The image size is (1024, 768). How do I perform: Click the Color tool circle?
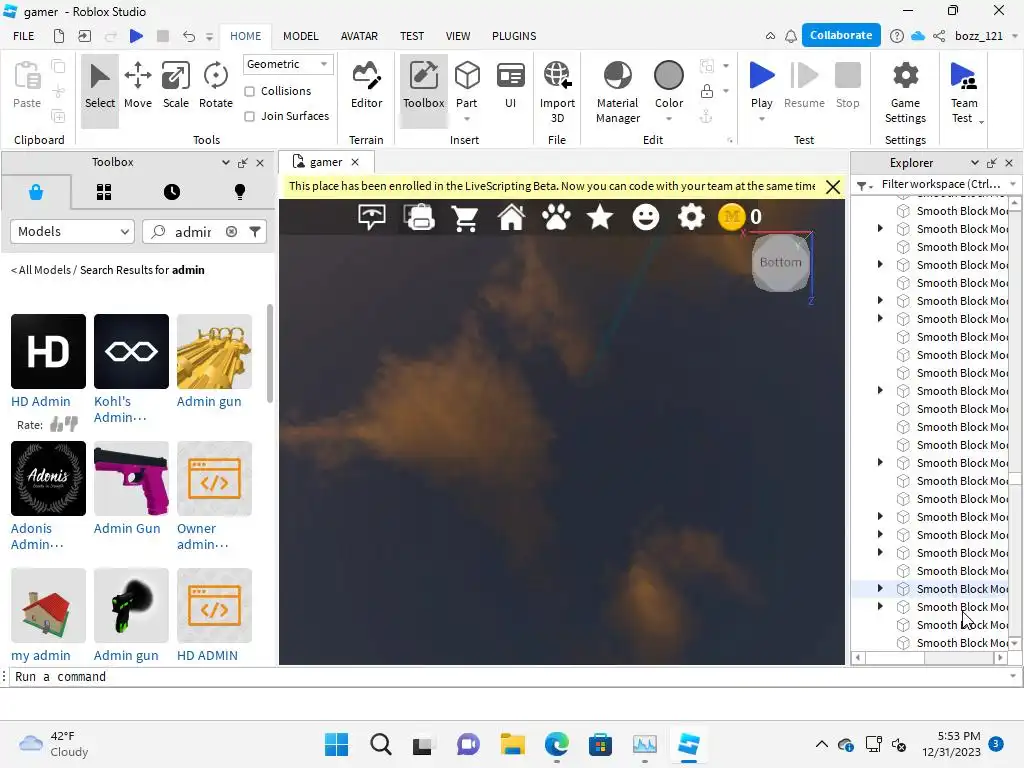[x=669, y=75]
